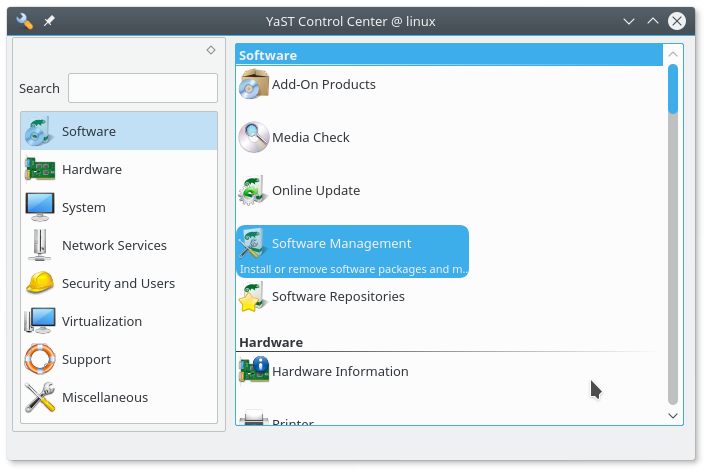The width and height of the screenshot is (708, 473).
Task: Click the Install or remove software description
Action: coord(354,269)
